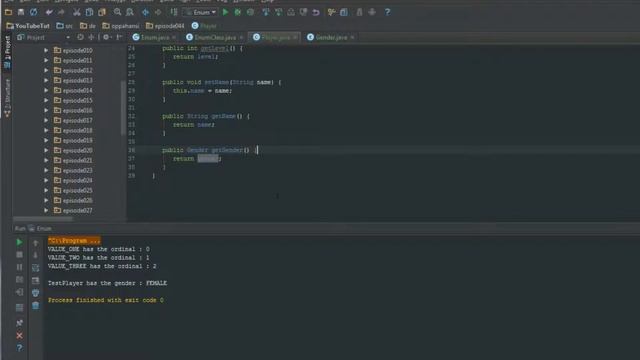Run Enum with the green toolbar play button

click(225, 12)
